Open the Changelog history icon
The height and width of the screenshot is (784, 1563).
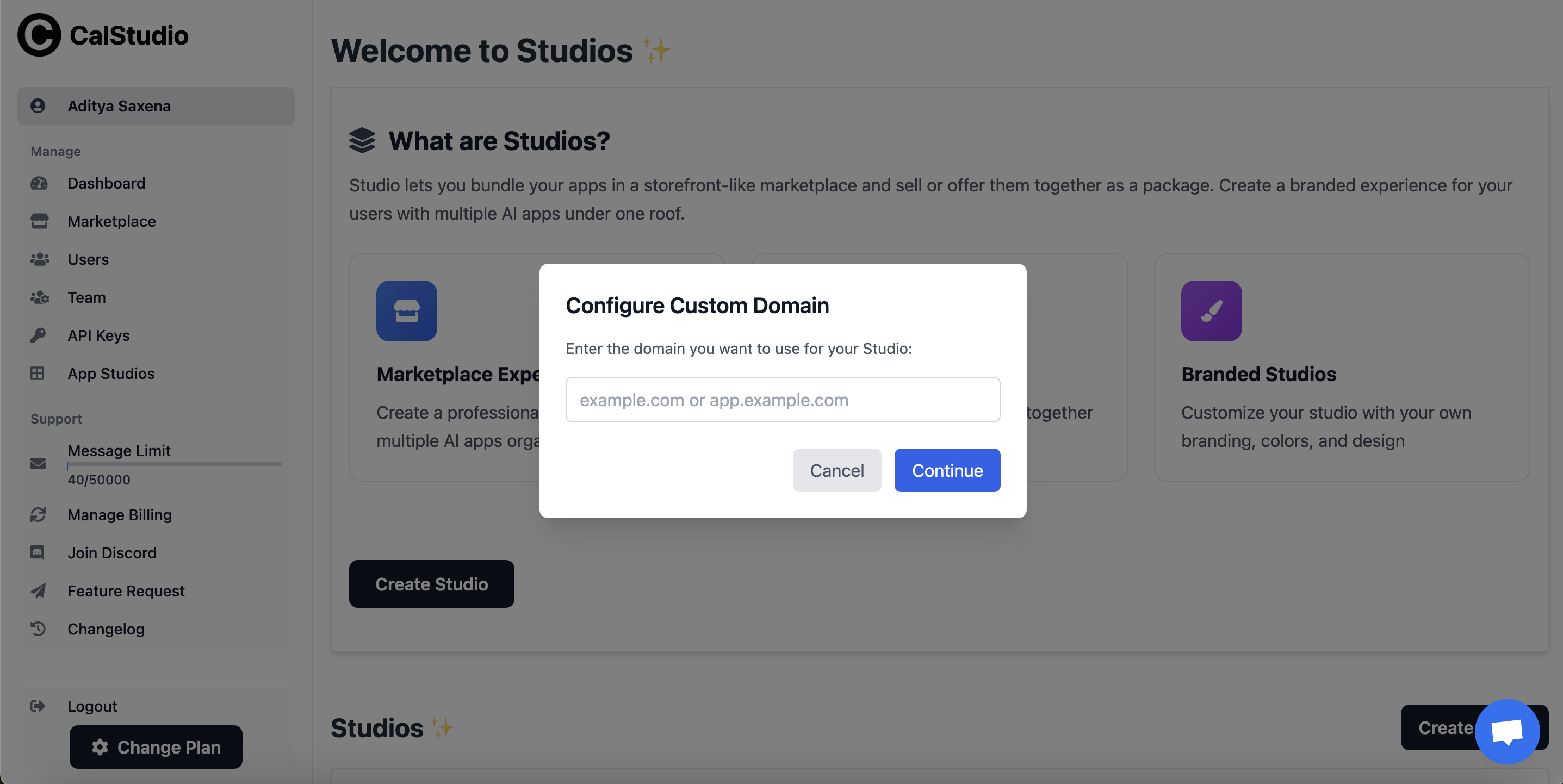click(x=39, y=629)
